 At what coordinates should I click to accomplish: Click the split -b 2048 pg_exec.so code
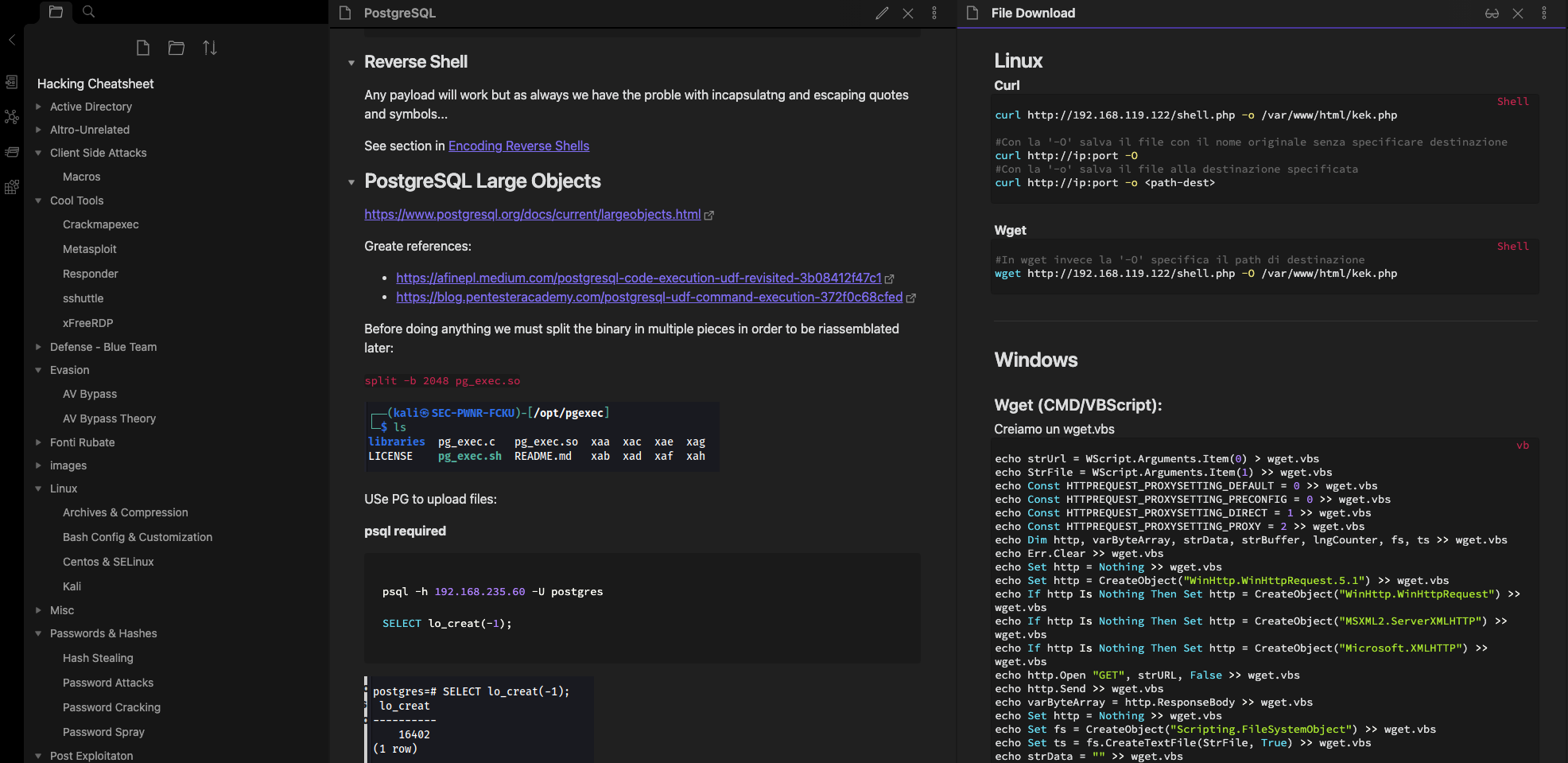[442, 381]
